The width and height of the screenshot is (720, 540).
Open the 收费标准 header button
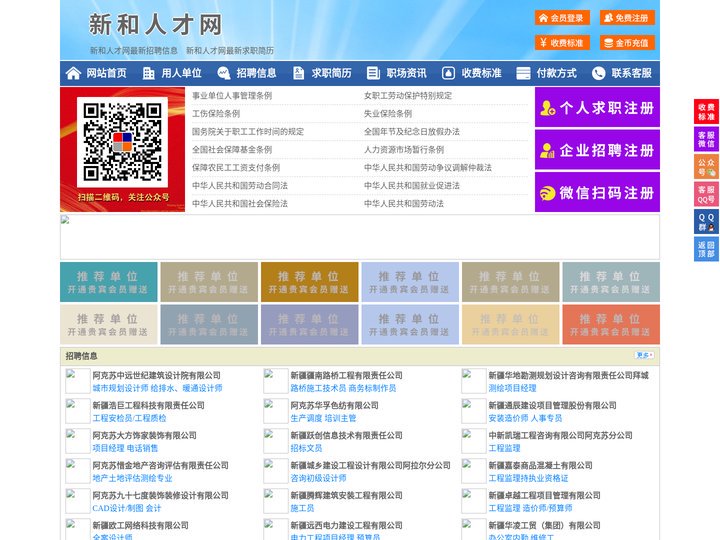[x=562, y=43]
